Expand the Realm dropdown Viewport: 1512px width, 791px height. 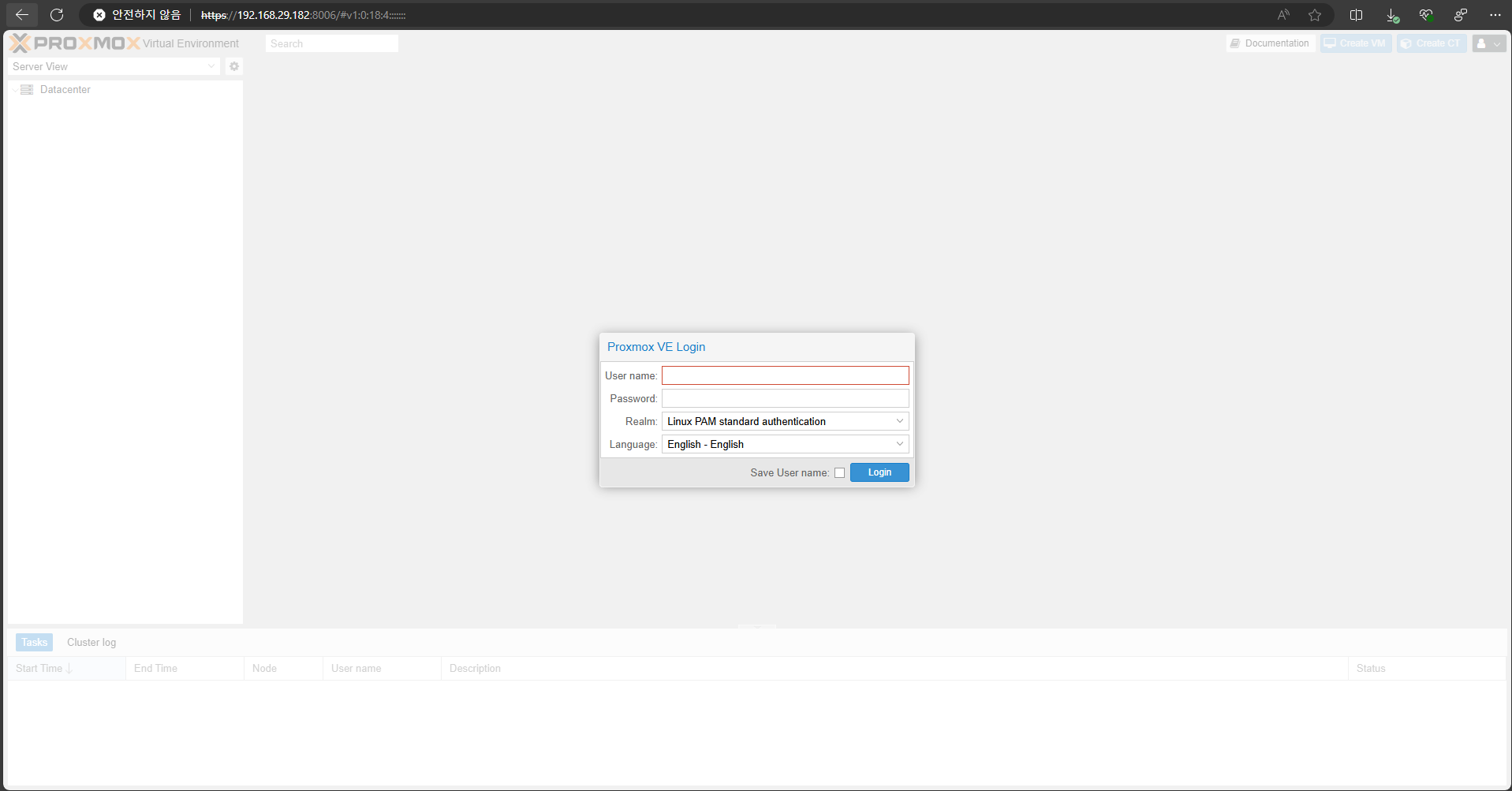[900, 421]
